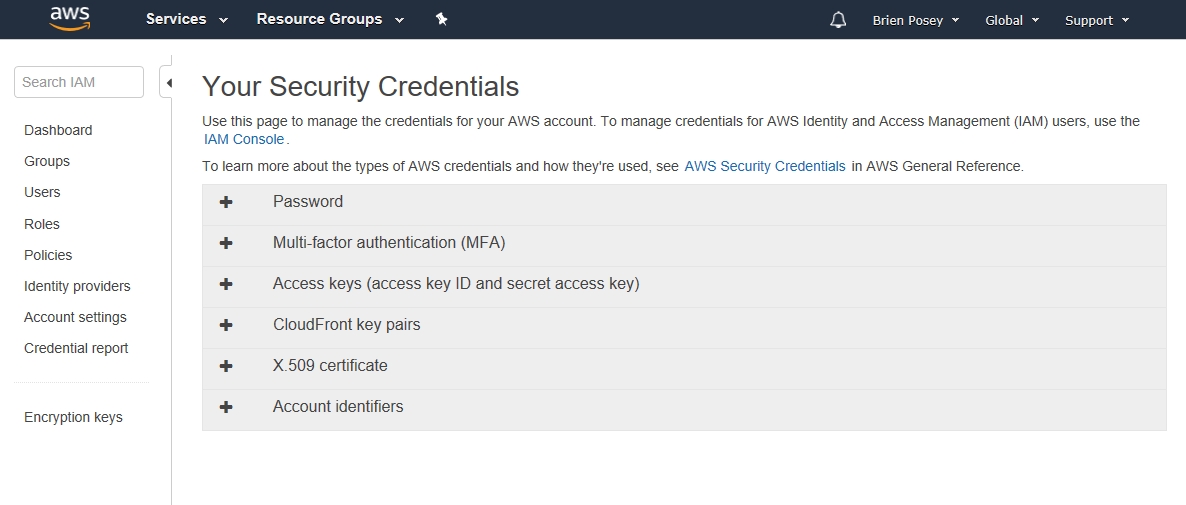Open Groups in the sidebar
1186x505 pixels.
(47, 161)
